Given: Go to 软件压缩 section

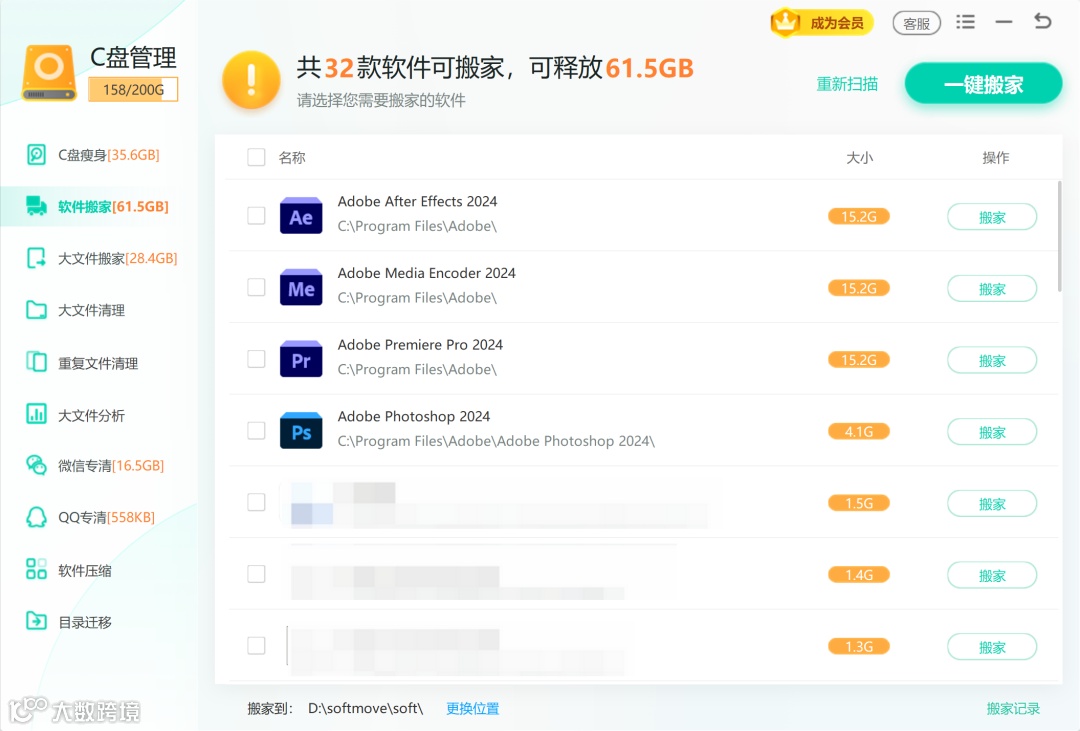Looking at the screenshot, I should pyautogui.click(x=98, y=570).
